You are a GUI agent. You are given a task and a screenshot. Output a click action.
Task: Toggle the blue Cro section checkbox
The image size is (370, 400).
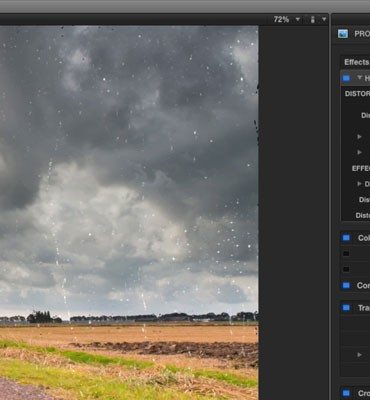click(346, 393)
